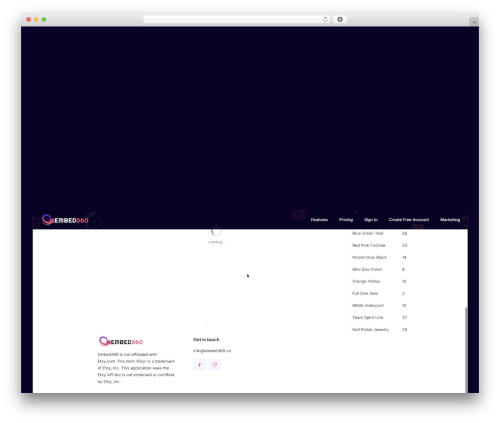
Task: Open a new browser tab with plus button
Action: point(474,22)
